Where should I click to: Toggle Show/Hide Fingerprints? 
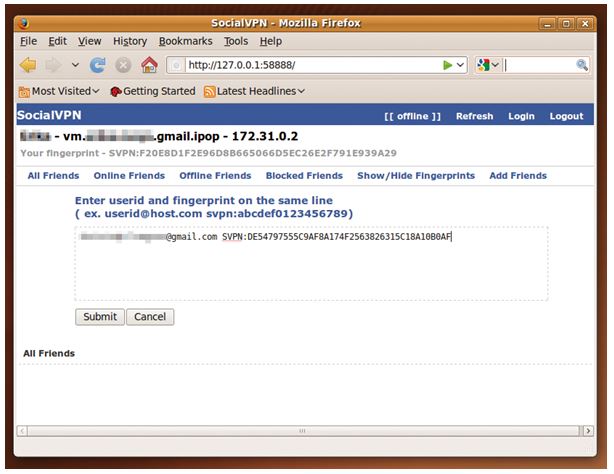416,176
